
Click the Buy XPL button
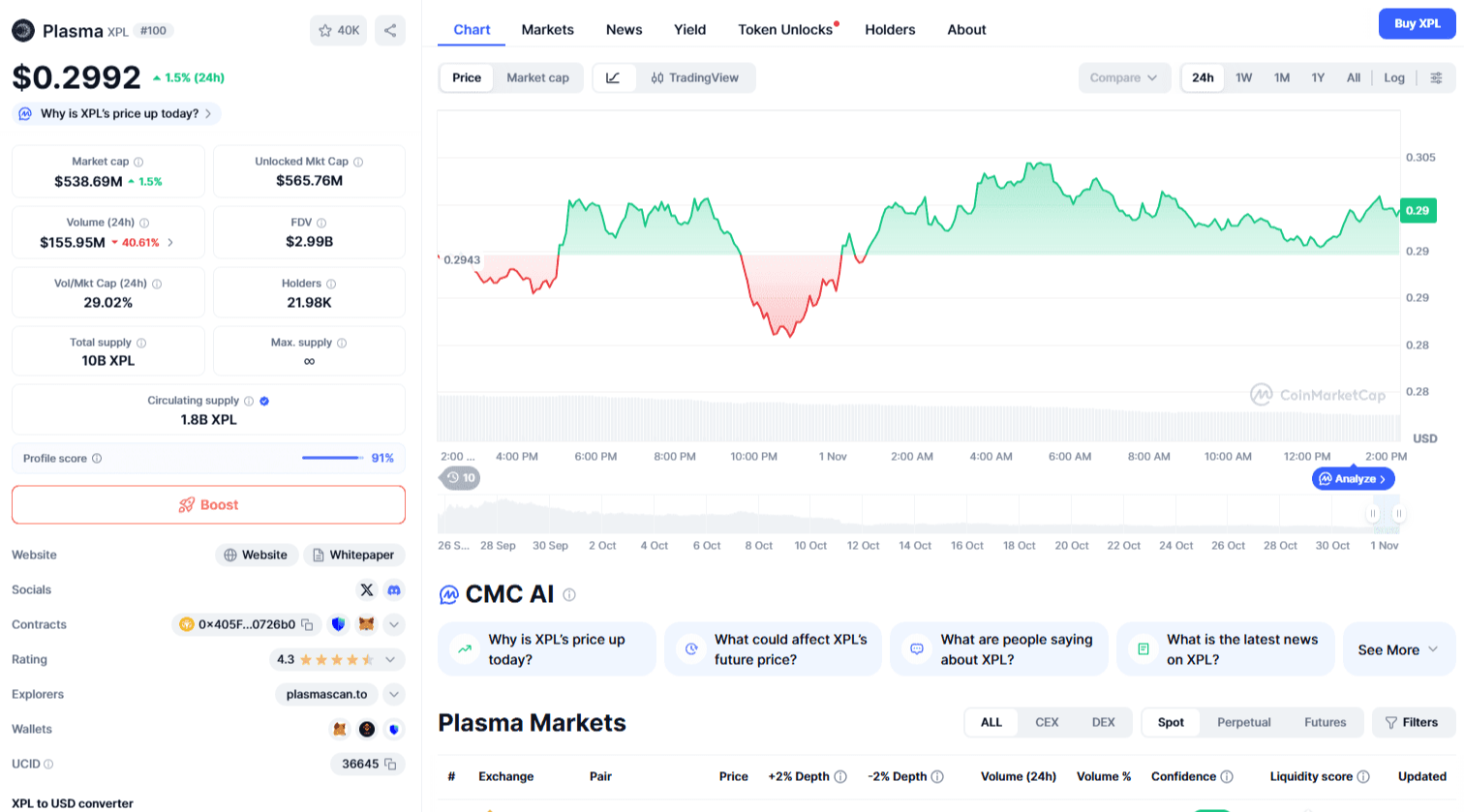tap(1417, 23)
